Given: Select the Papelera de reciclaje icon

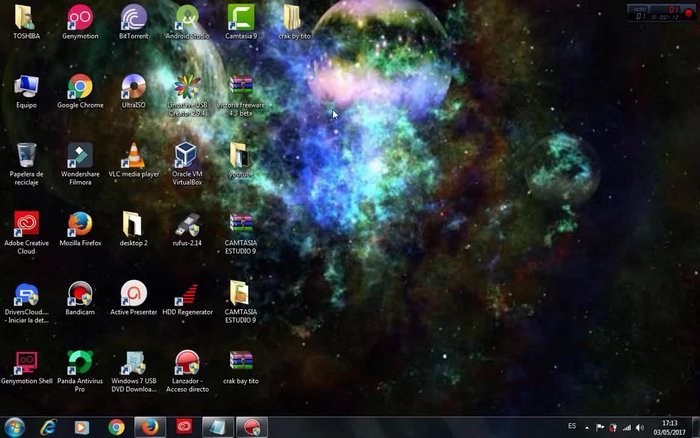Looking at the screenshot, I should coord(26,156).
